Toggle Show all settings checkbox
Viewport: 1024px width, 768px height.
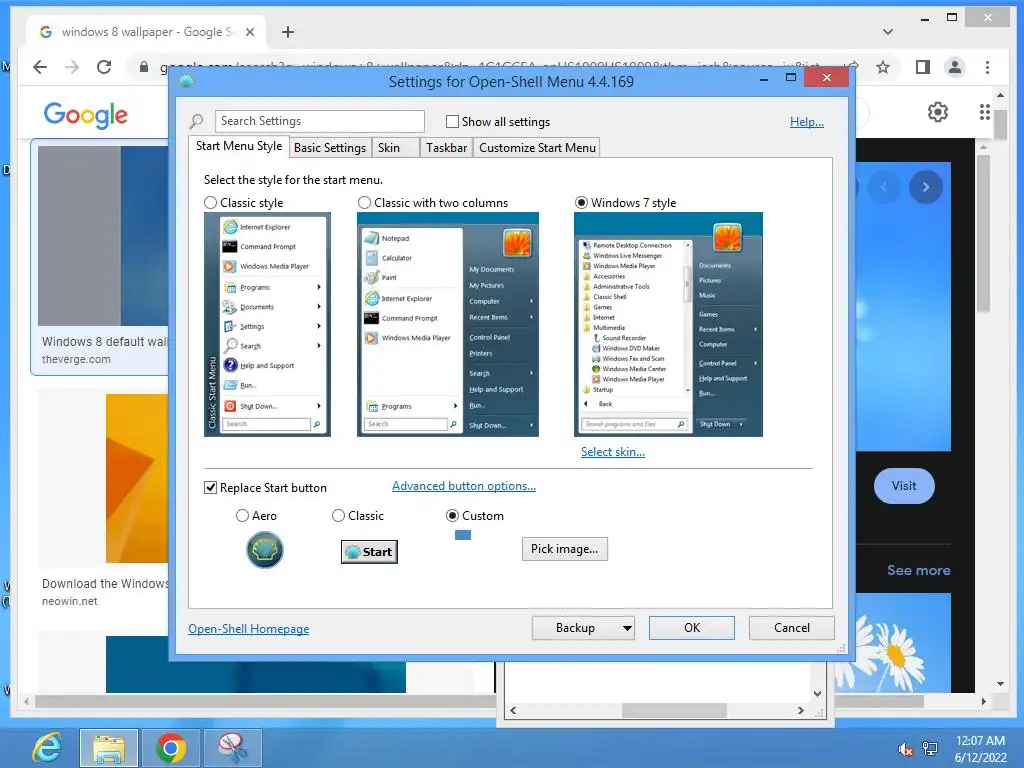452,121
